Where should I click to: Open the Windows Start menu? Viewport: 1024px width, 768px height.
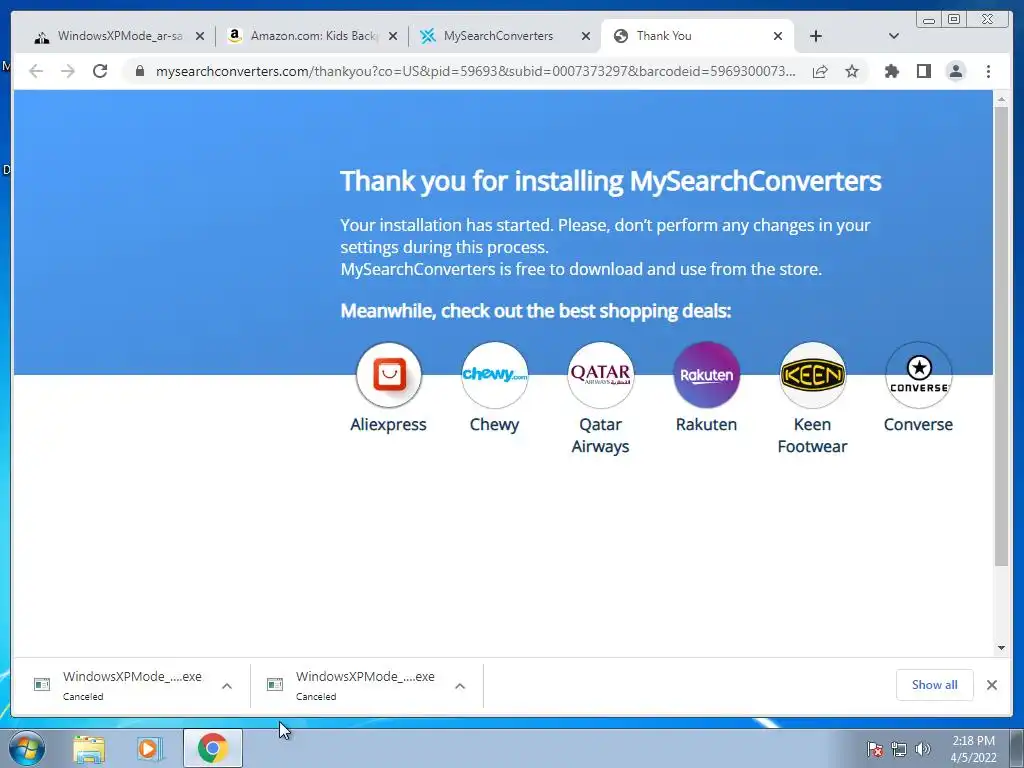tap(27, 748)
